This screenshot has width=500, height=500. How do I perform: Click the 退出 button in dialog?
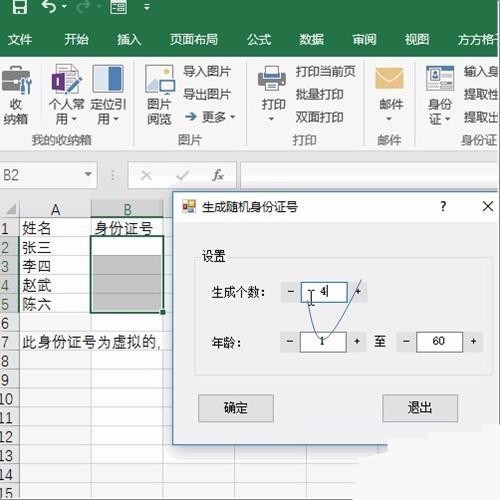(420, 408)
